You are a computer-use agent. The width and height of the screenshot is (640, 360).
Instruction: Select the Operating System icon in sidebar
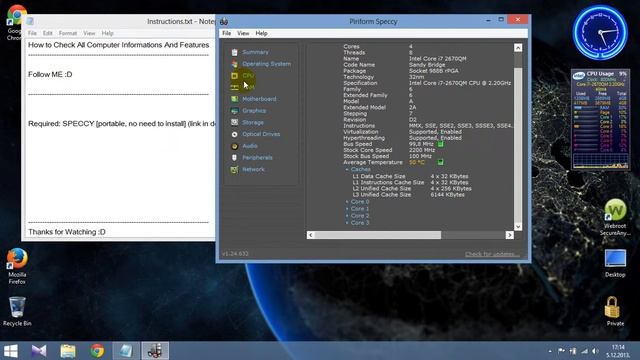click(234, 64)
